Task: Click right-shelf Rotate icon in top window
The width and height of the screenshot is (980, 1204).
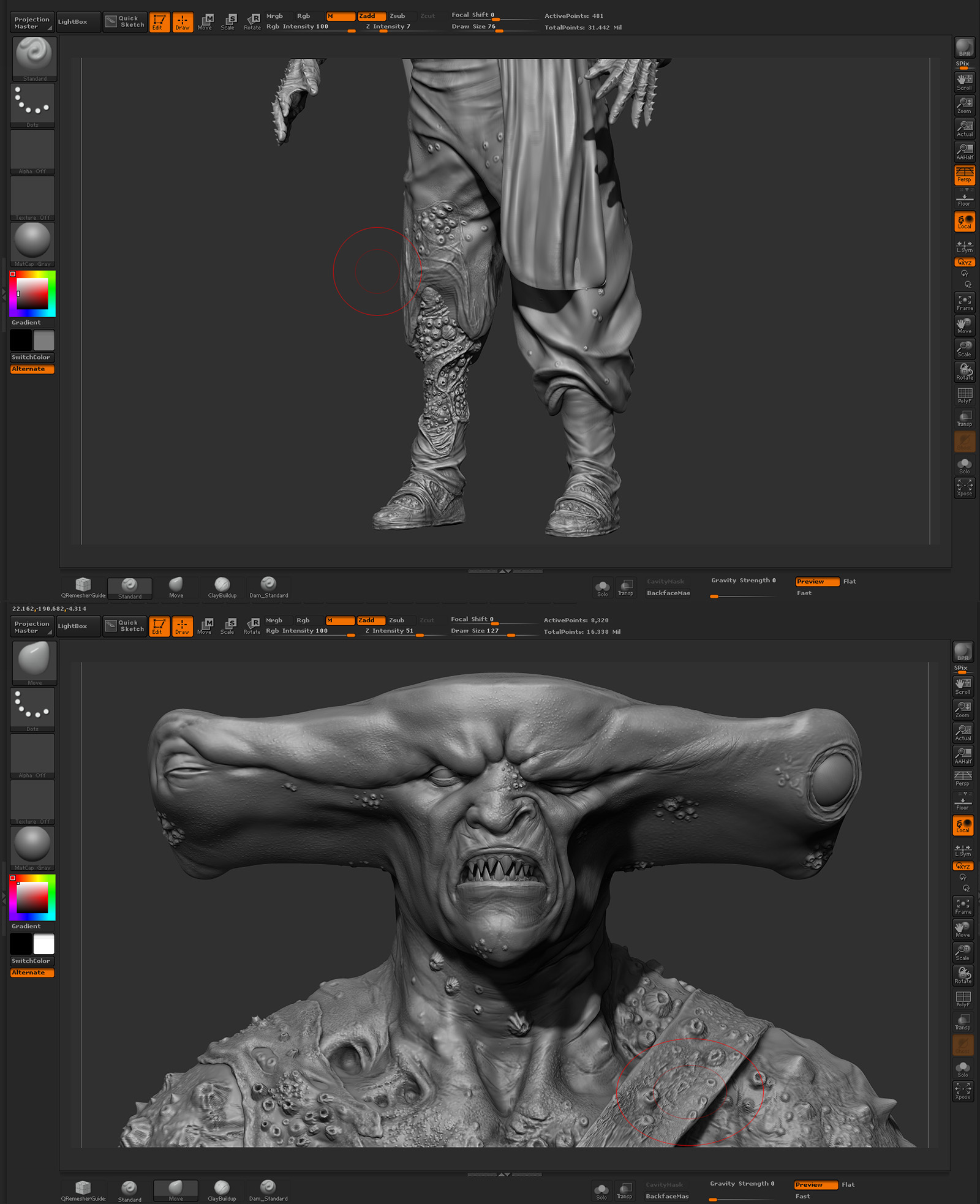Action: 965,372
